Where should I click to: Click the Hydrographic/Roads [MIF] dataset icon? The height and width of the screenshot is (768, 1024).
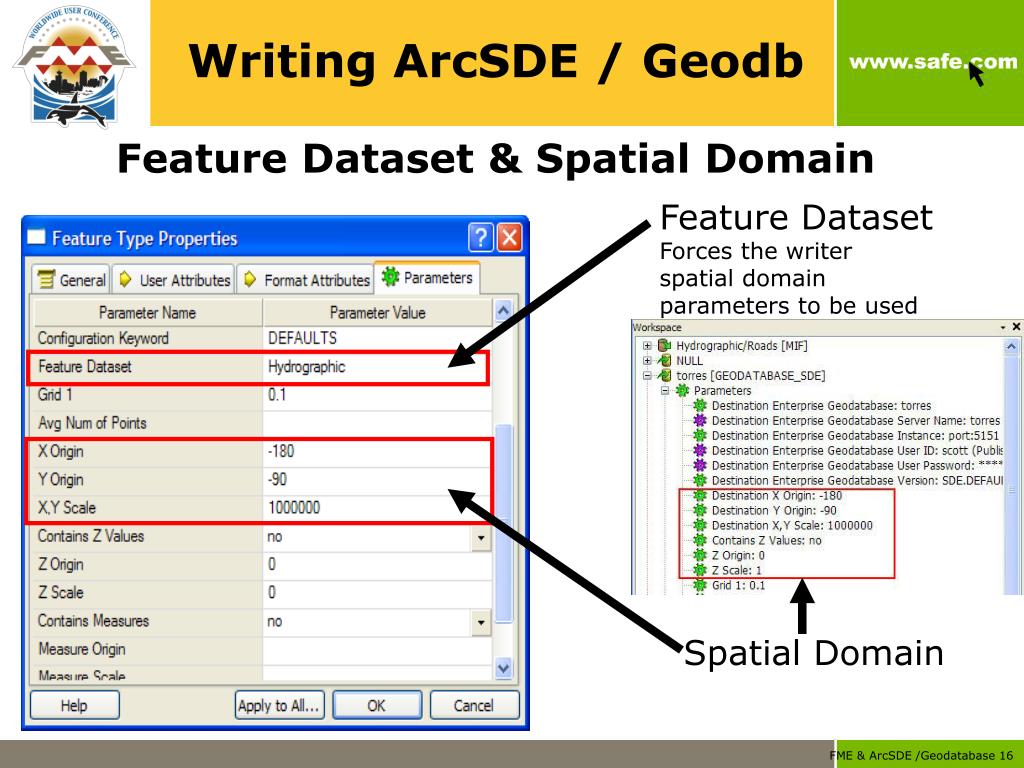(x=664, y=345)
